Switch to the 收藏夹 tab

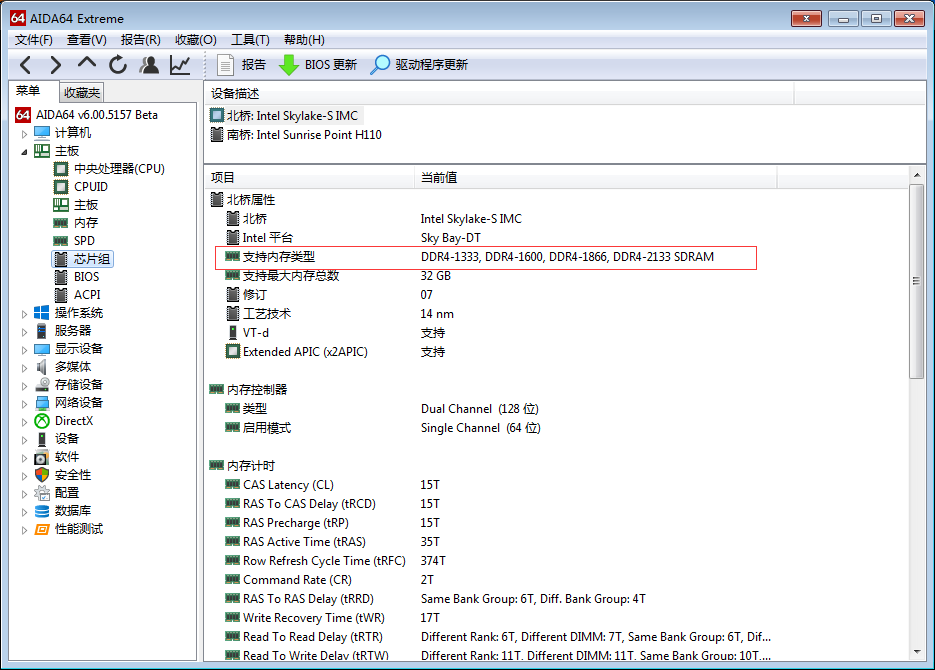(82, 92)
